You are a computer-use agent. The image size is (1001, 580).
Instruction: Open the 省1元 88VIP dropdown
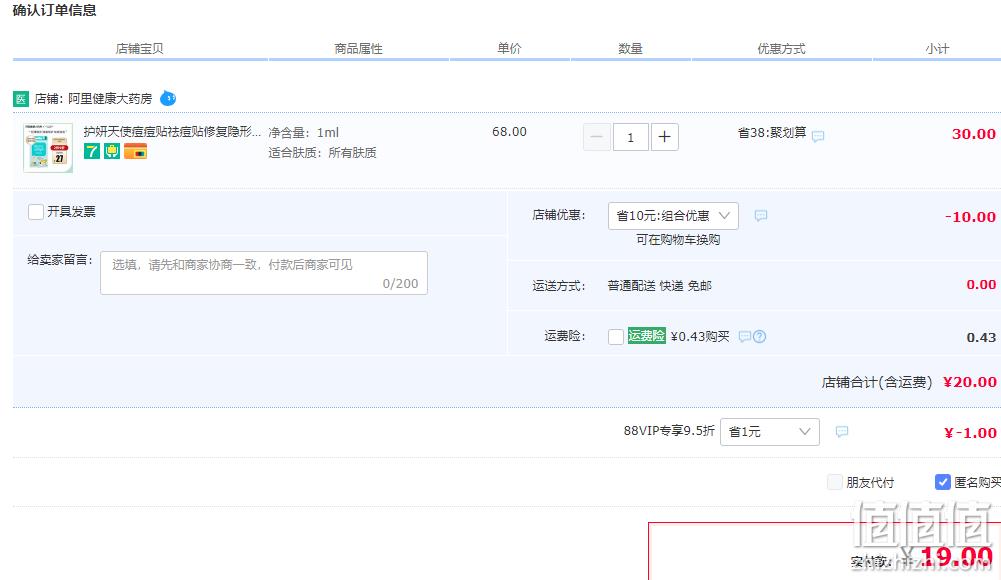(770, 432)
